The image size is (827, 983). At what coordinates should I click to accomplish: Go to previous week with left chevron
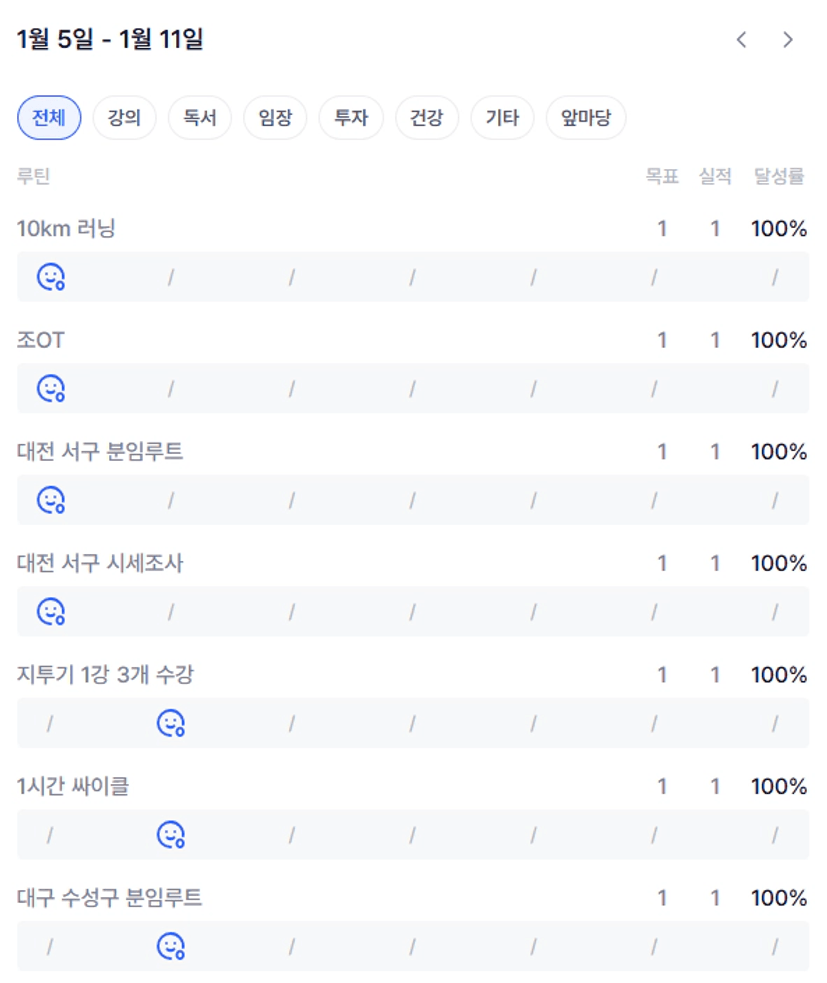(x=741, y=40)
